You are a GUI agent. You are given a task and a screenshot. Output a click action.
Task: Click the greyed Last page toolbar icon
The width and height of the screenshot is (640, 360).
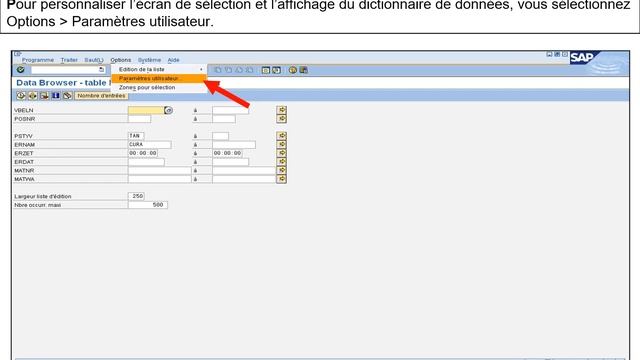coord(249,70)
